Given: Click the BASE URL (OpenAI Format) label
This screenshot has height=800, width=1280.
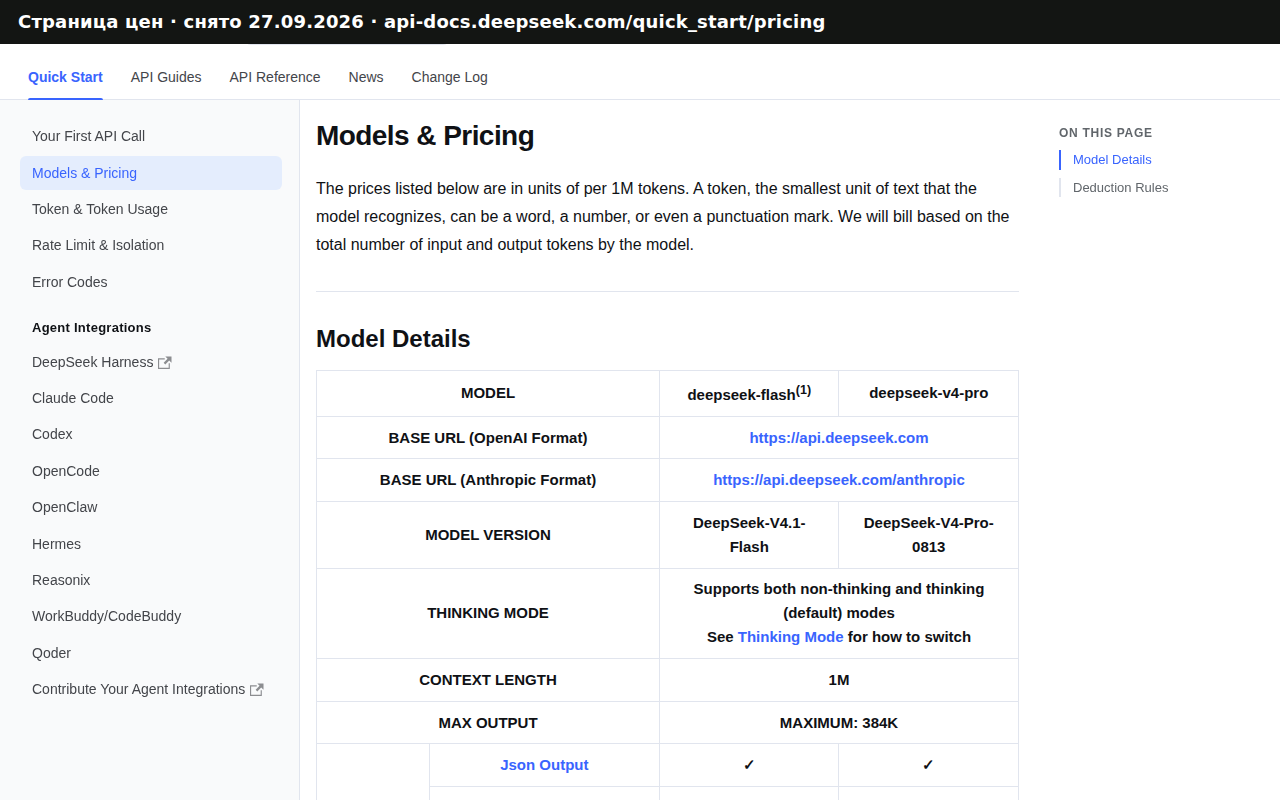Looking at the screenshot, I should 488,438.
